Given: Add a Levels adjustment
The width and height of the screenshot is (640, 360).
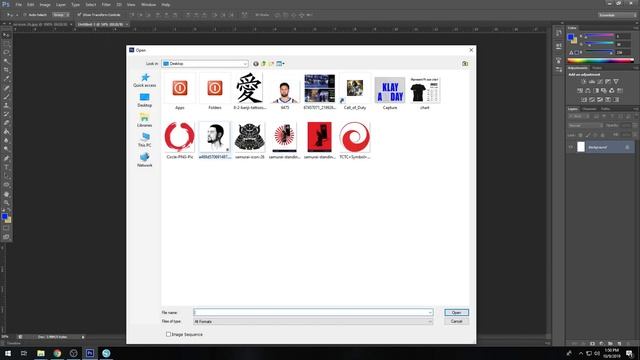Looking at the screenshot, I should tap(591, 82).
